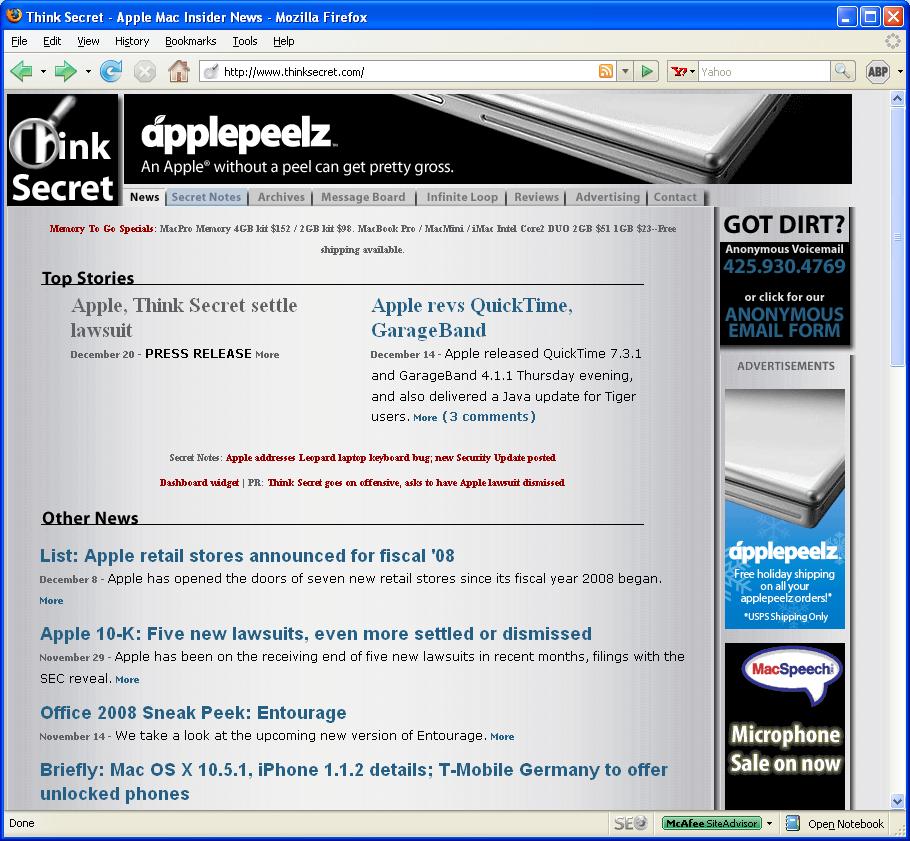Click More link under the December 8 story
910x841 pixels.
[x=51, y=601]
